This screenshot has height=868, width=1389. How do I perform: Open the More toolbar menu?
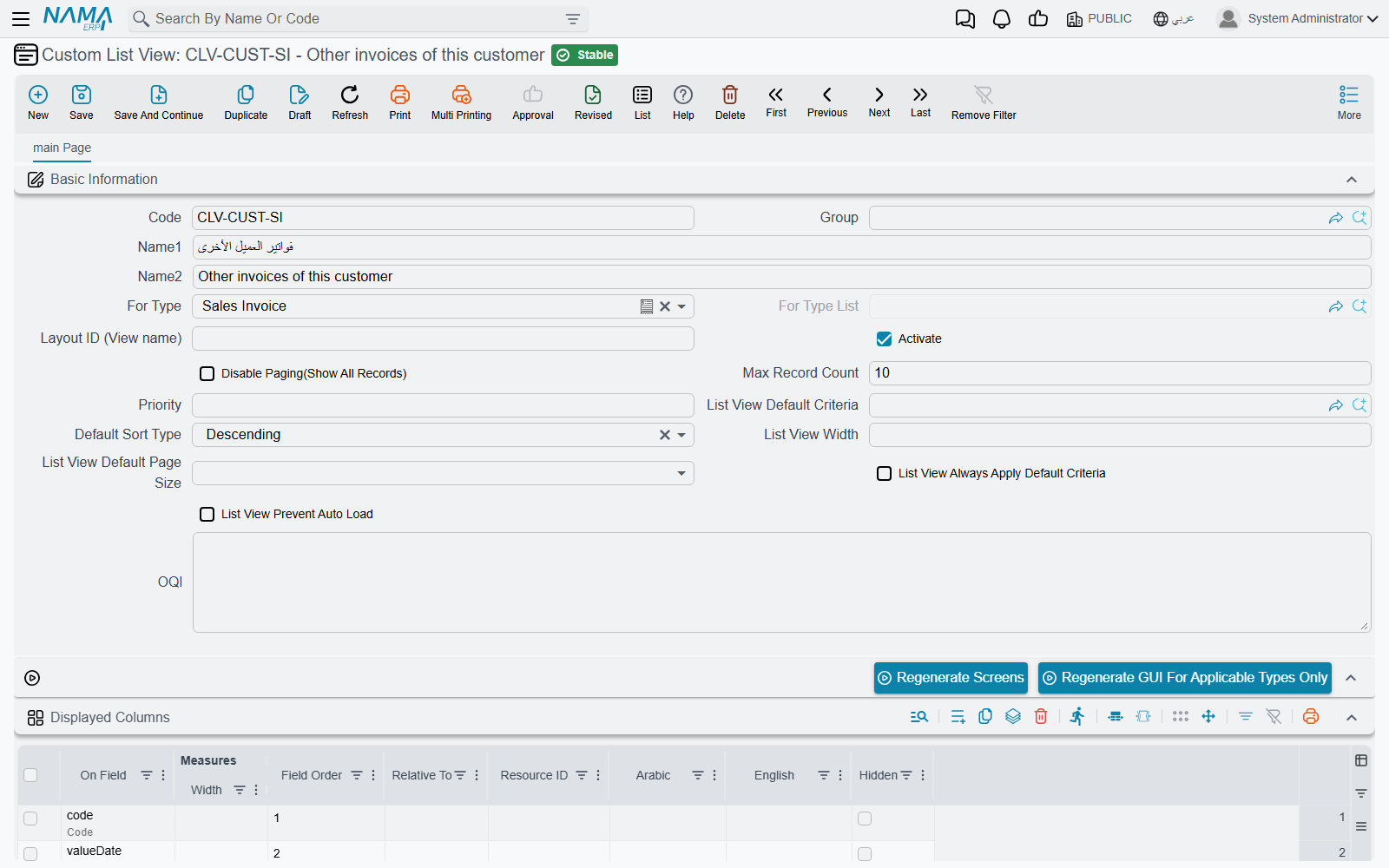coord(1349,102)
